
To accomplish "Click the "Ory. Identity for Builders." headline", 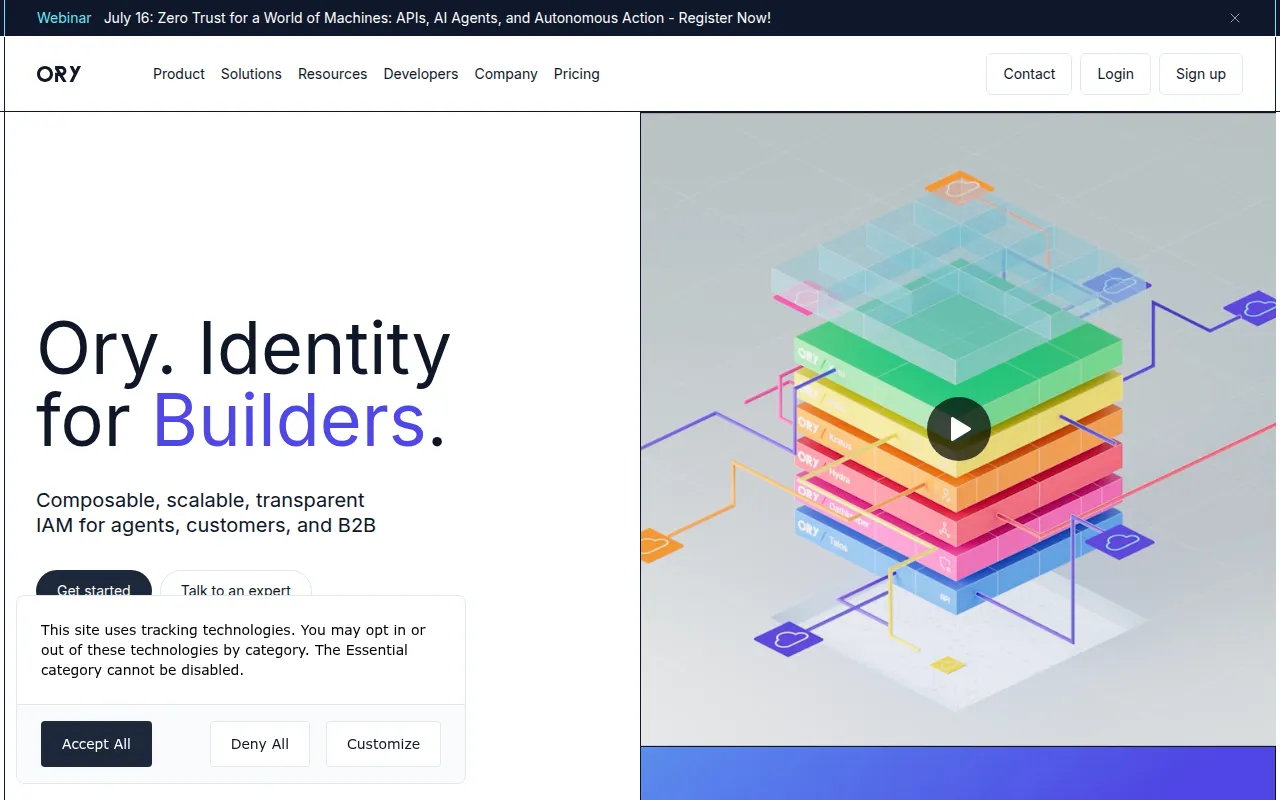I will 244,384.
